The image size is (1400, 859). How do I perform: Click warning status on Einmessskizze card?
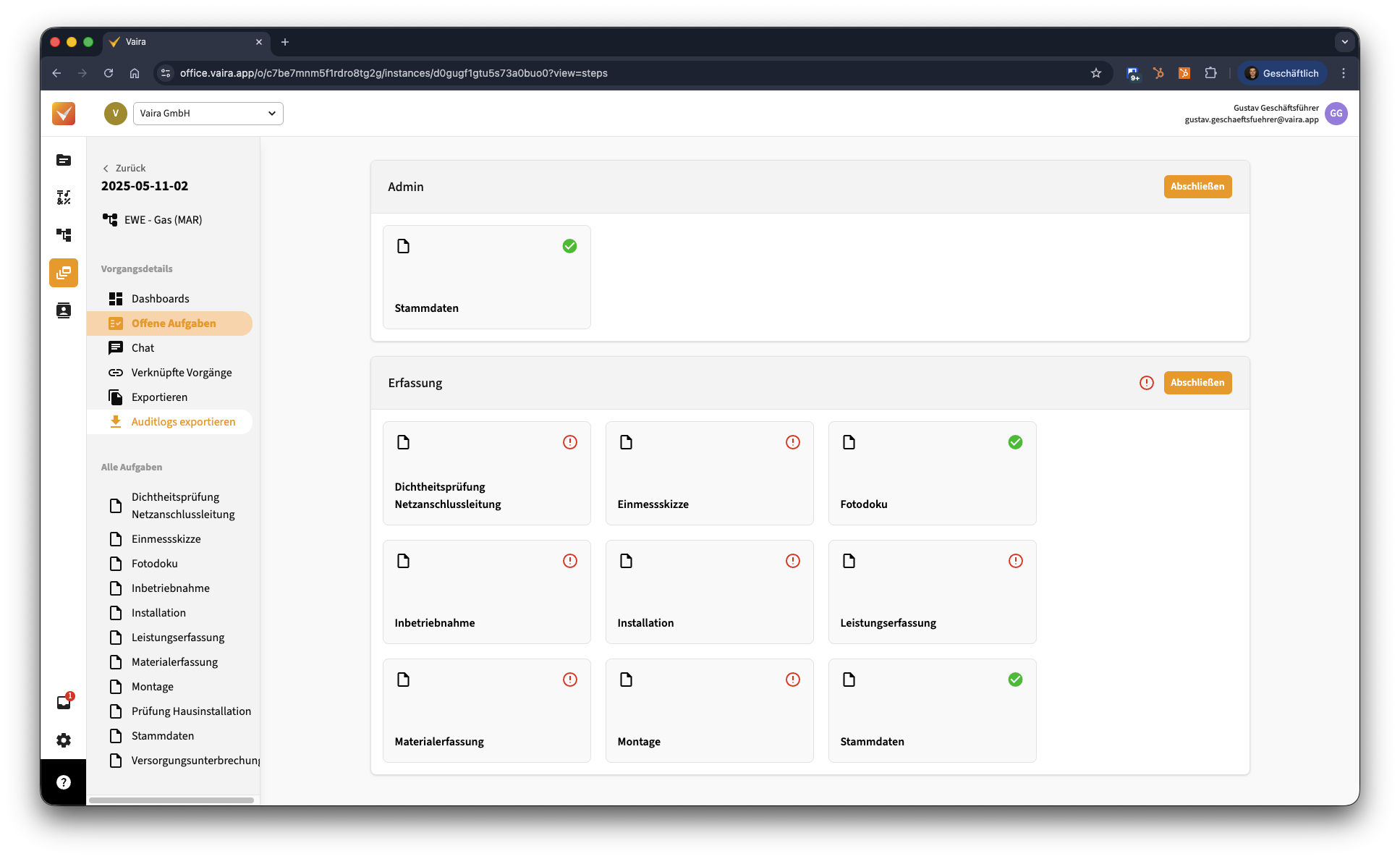pos(792,442)
